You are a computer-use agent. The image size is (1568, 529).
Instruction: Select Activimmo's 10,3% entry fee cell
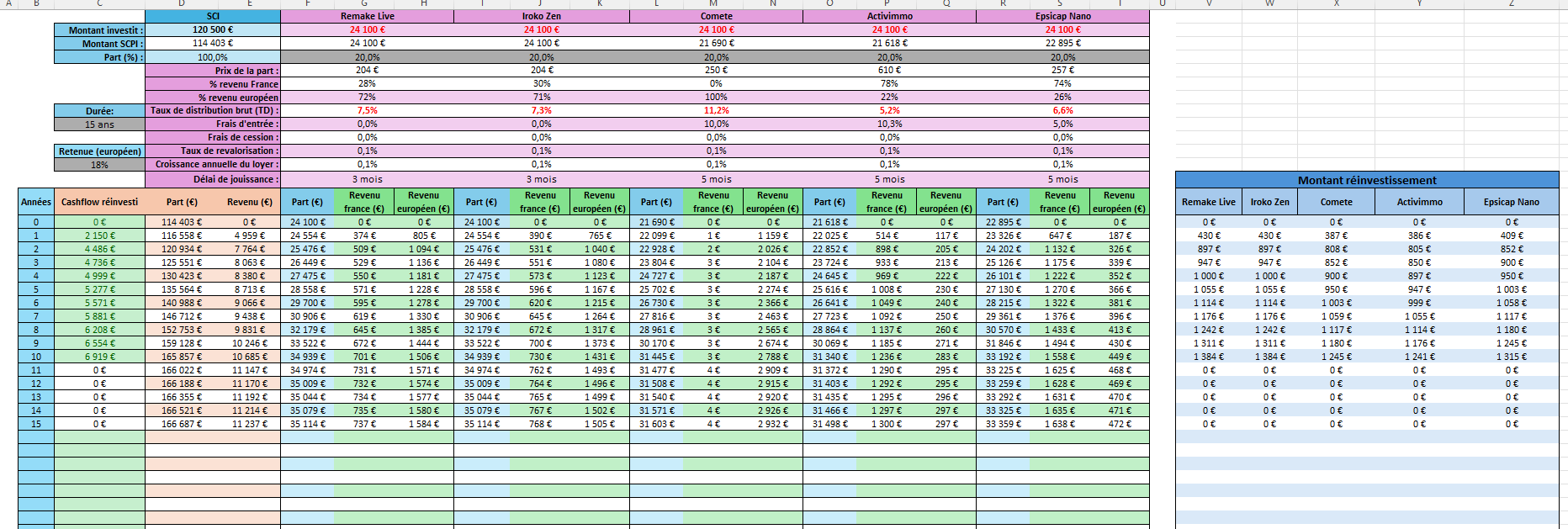click(889, 124)
